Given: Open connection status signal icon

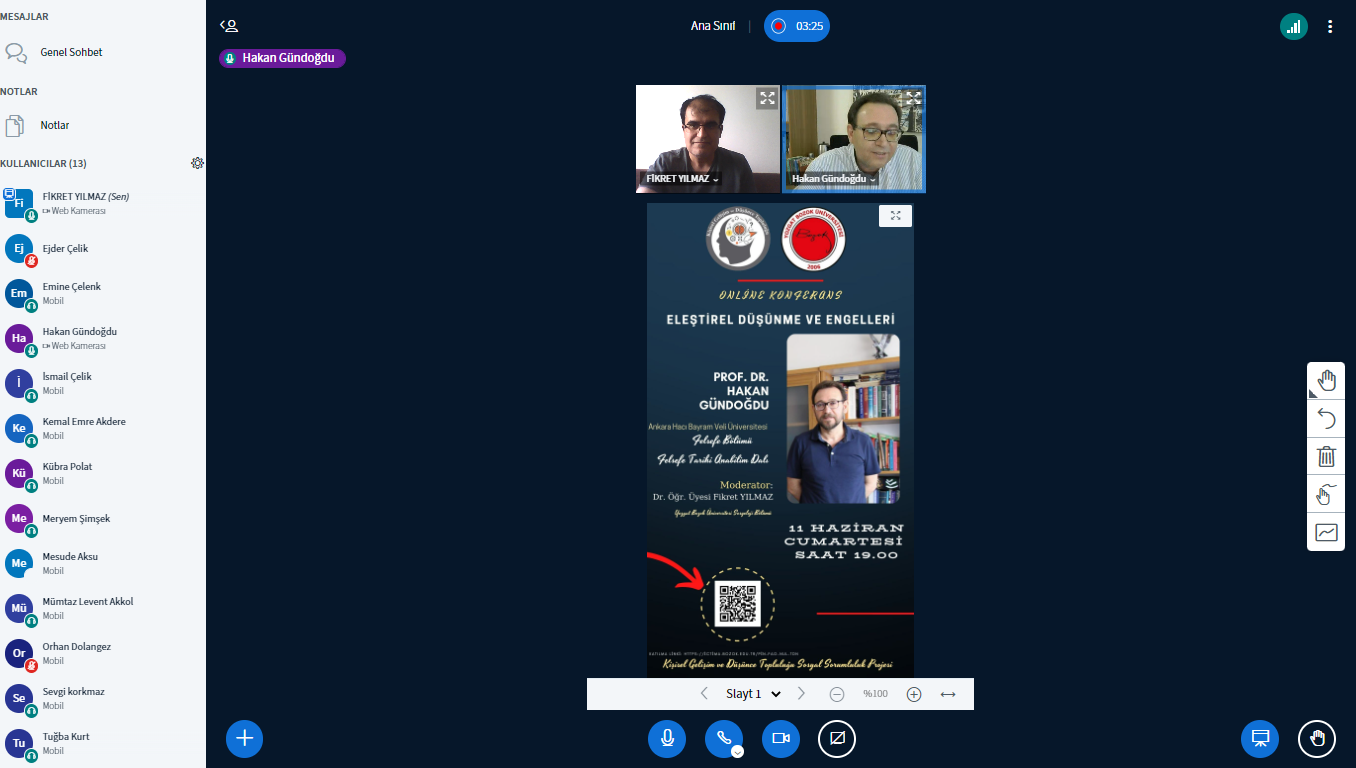Looking at the screenshot, I should pos(1294,26).
